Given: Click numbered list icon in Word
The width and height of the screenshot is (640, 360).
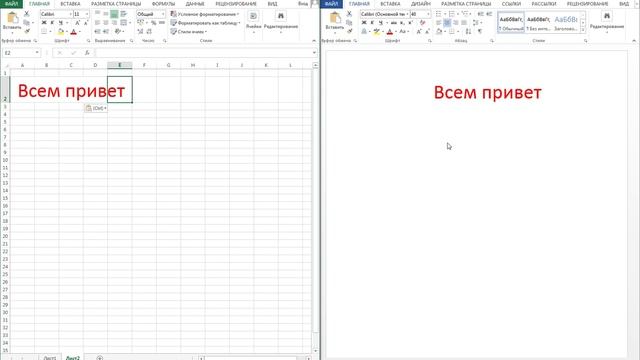Looking at the screenshot, I should tap(451, 14).
